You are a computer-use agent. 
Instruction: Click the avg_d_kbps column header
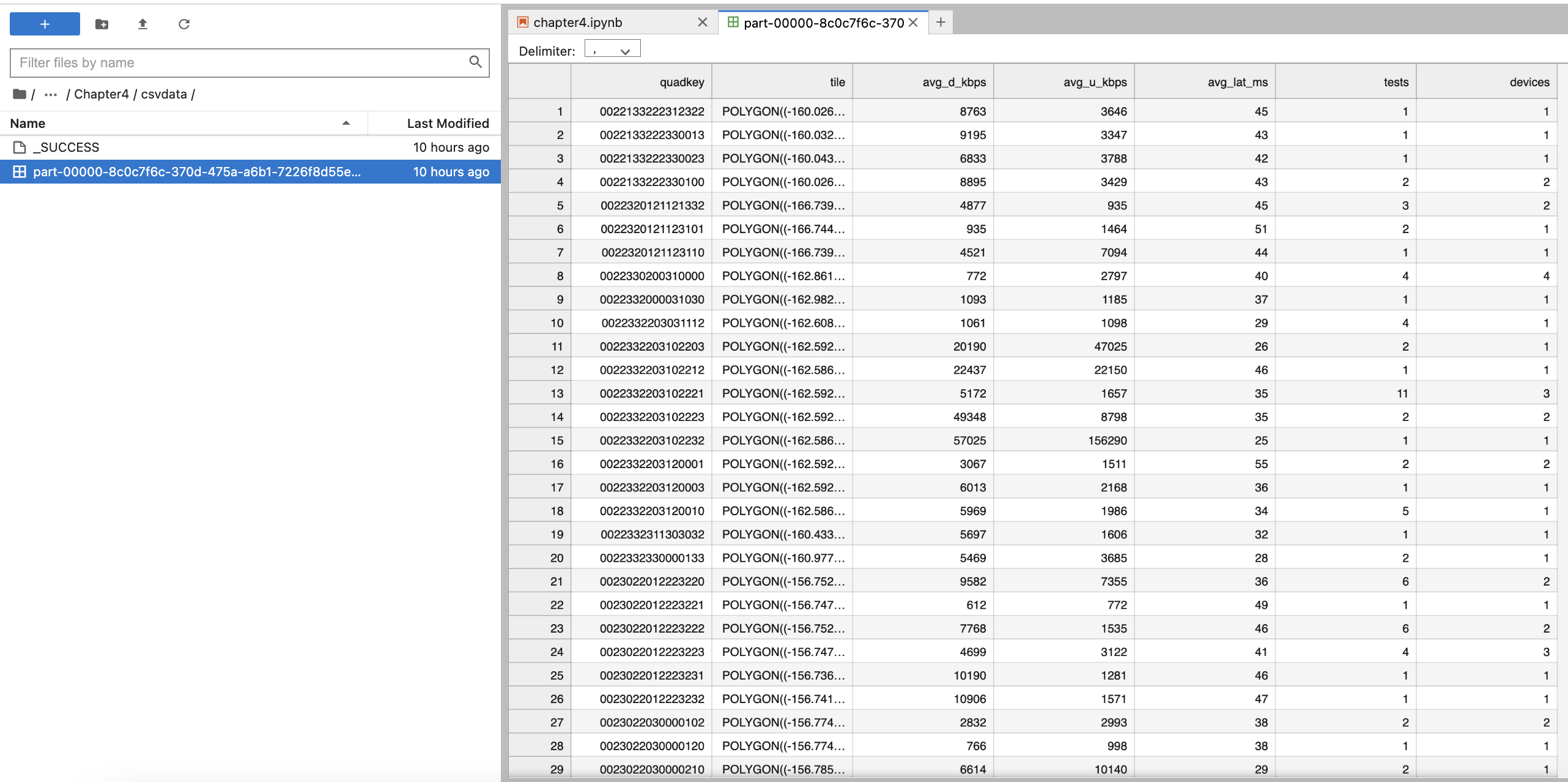pyautogui.click(x=953, y=82)
